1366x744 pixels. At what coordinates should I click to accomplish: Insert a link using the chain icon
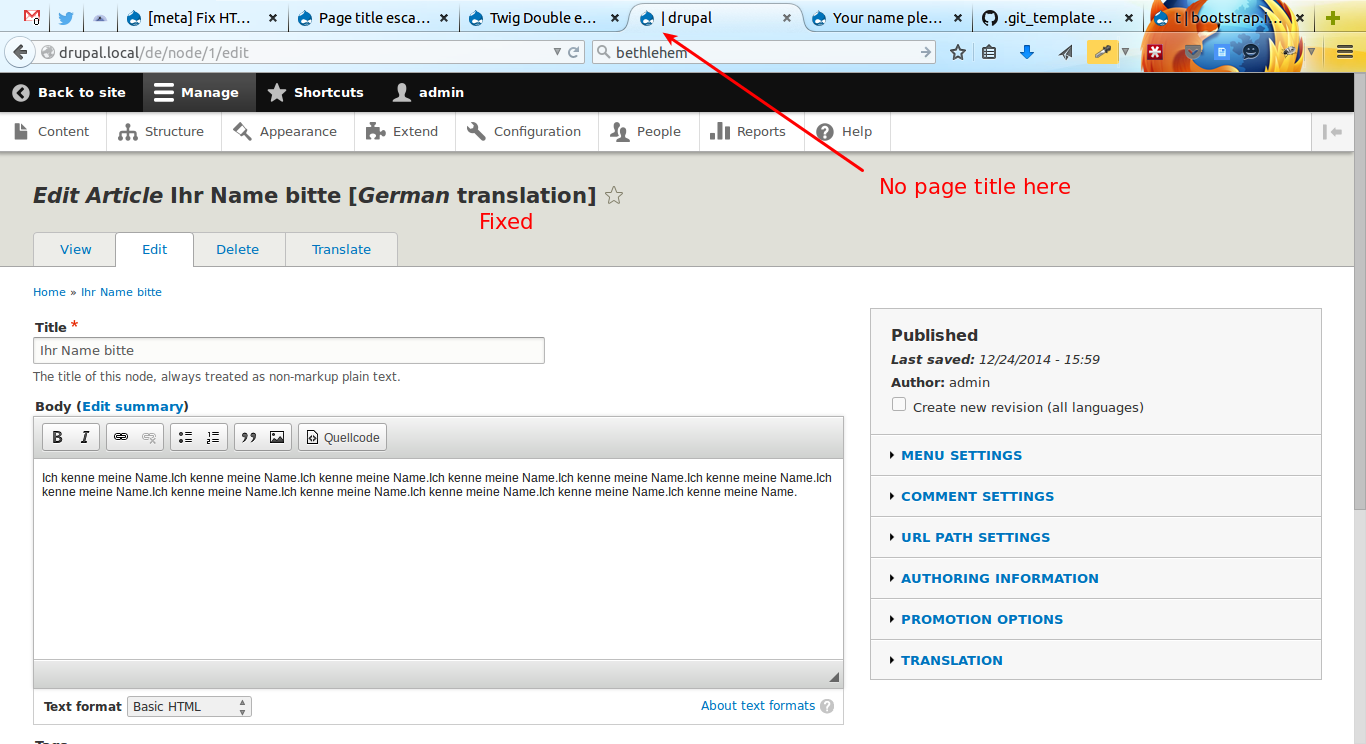point(121,436)
